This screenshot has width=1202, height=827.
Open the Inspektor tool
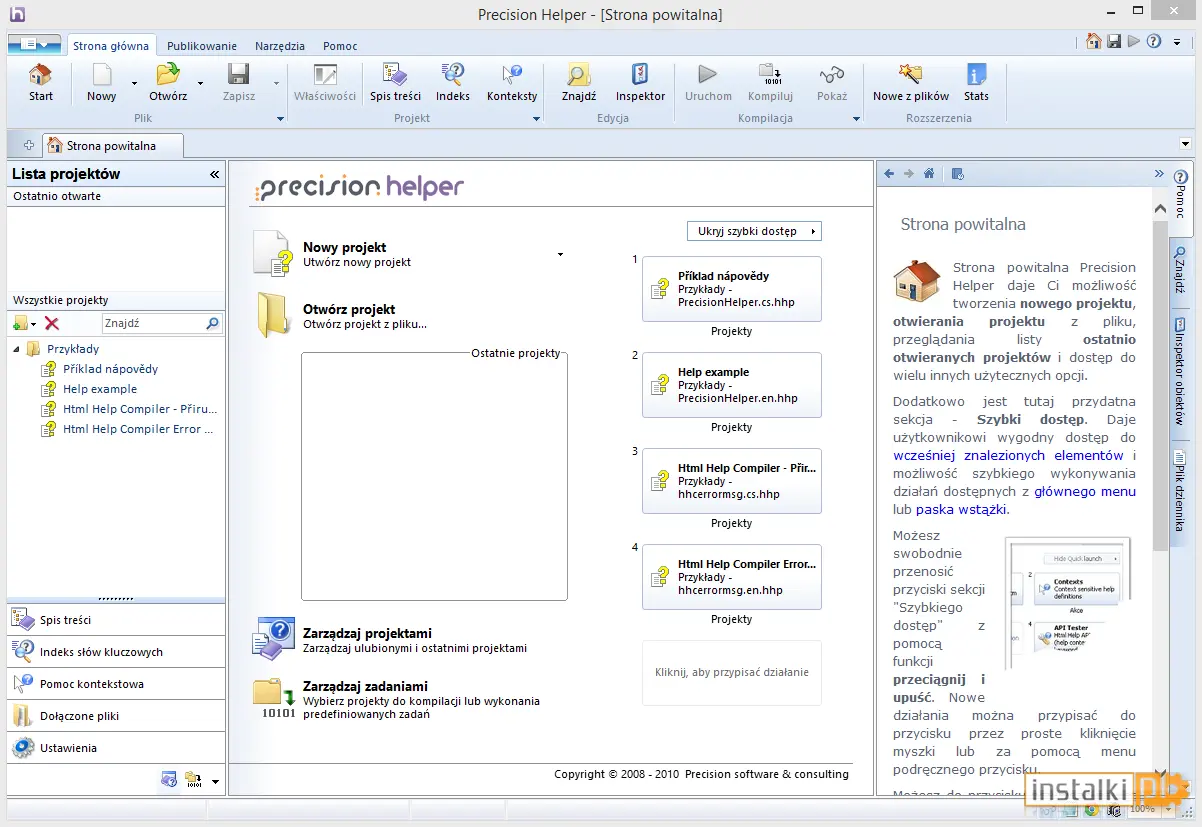[x=640, y=82]
